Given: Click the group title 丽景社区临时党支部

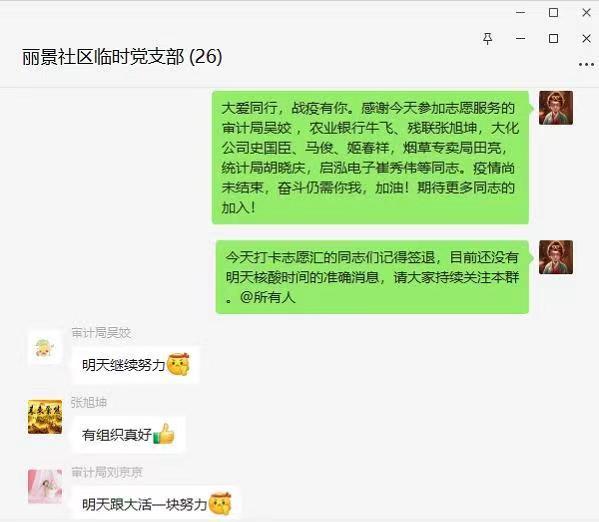Looking at the screenshot, I should pyautogui.click(x=103, y=57).
